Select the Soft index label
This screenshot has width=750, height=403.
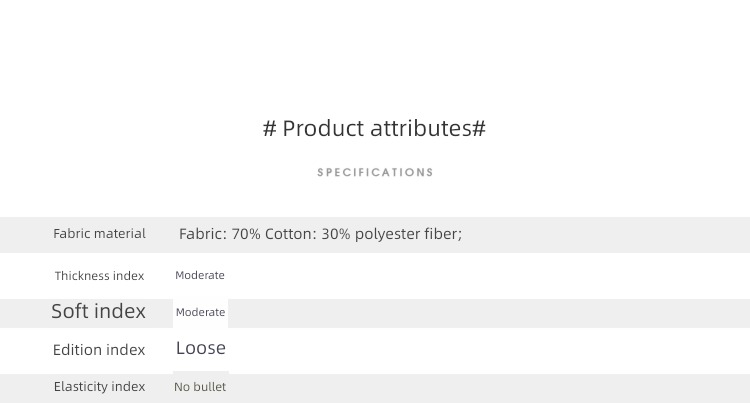(x=99, y=311)
